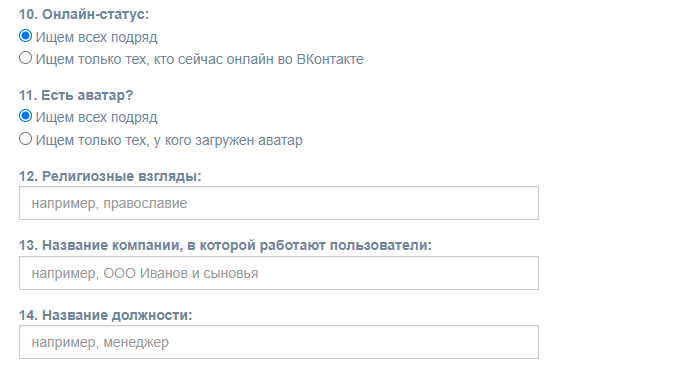Image resolution: width=681 pixels, height=372 pixels.
Task: Click the word 'ВКонтакте' in online-only option
Action: tap(330, 59)
